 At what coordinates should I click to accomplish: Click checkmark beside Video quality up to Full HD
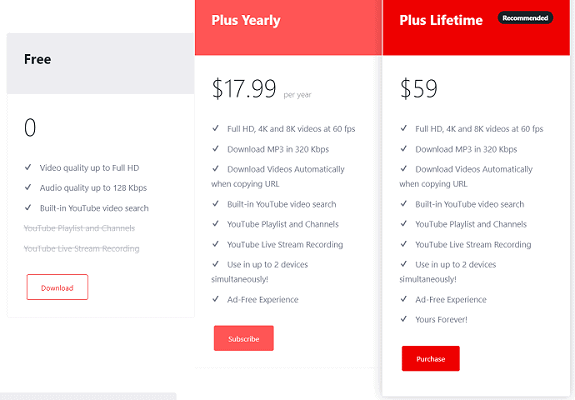(28, 167)
